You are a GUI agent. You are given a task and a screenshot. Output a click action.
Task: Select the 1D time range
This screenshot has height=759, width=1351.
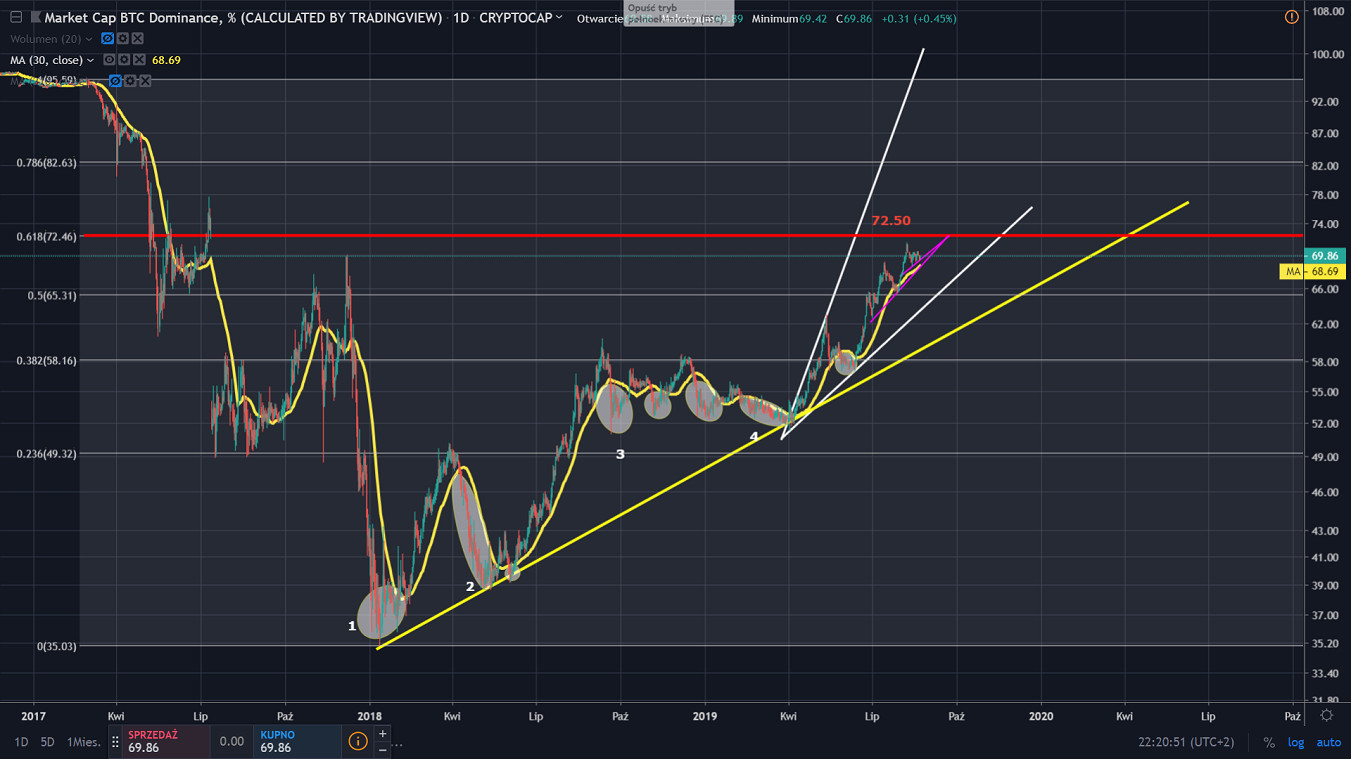[x=21, y=742]
